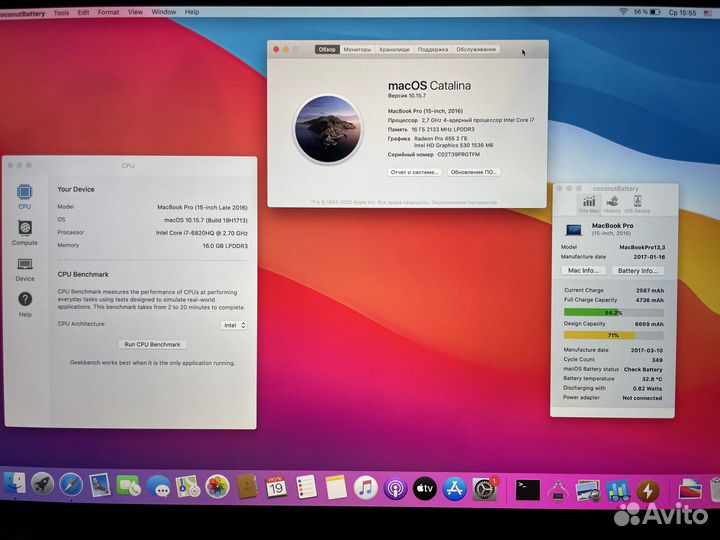
Task: Open Messages from the Dock
Action: (x=158, y=487)
